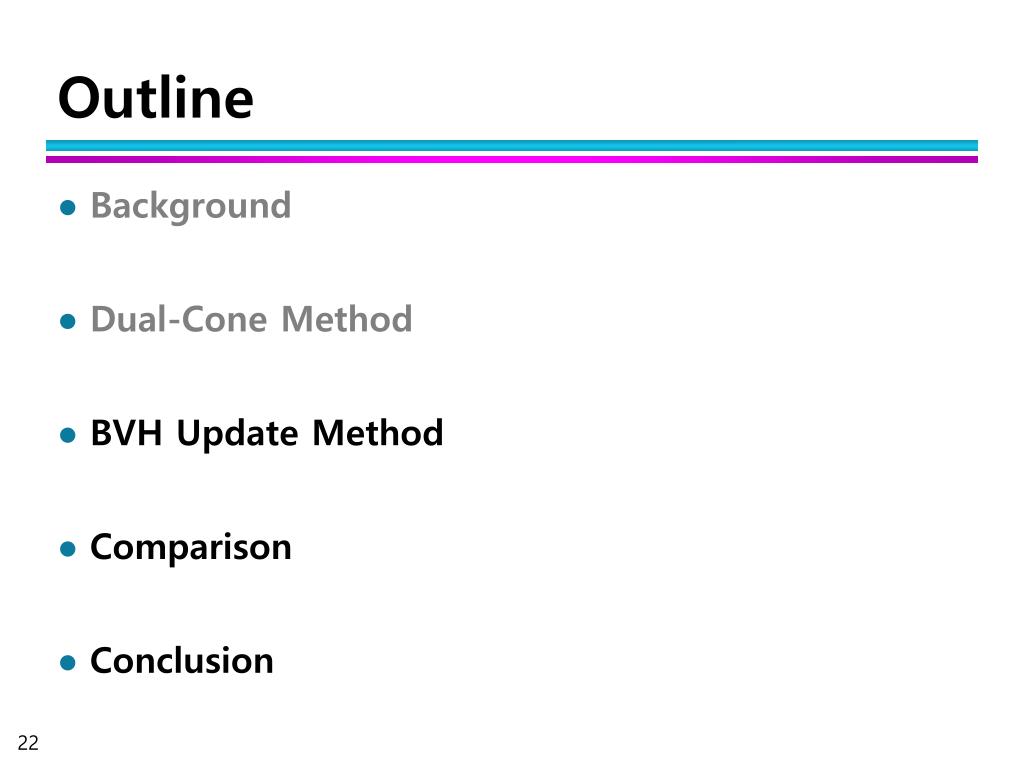Click the blue bullet beside Comparison
Screen dimensions: 1024x768
(x=68, y=549)
